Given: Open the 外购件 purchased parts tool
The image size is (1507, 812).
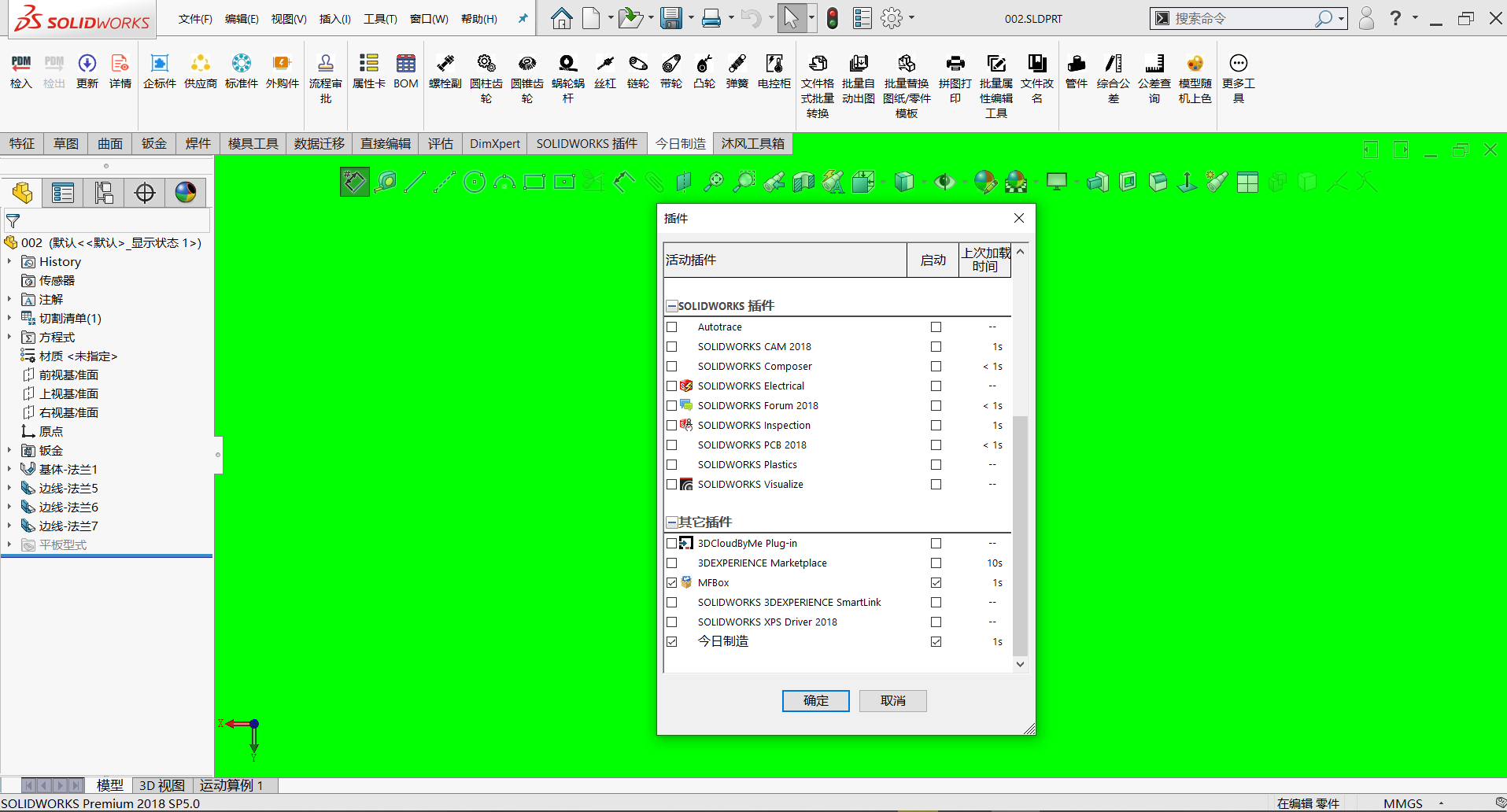Looking at the screenshot, I should [283, 71].
